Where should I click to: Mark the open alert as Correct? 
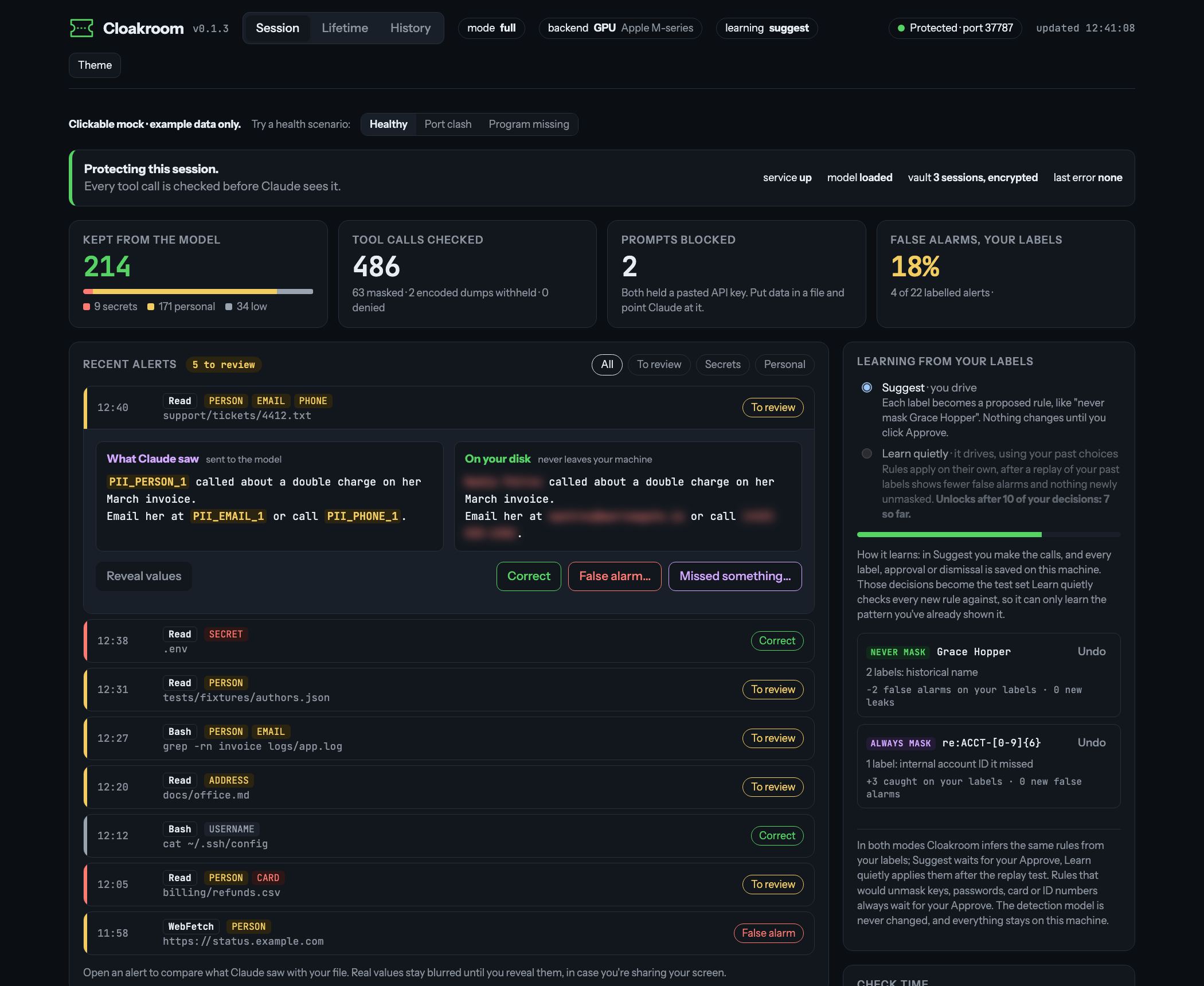(529, 576)
